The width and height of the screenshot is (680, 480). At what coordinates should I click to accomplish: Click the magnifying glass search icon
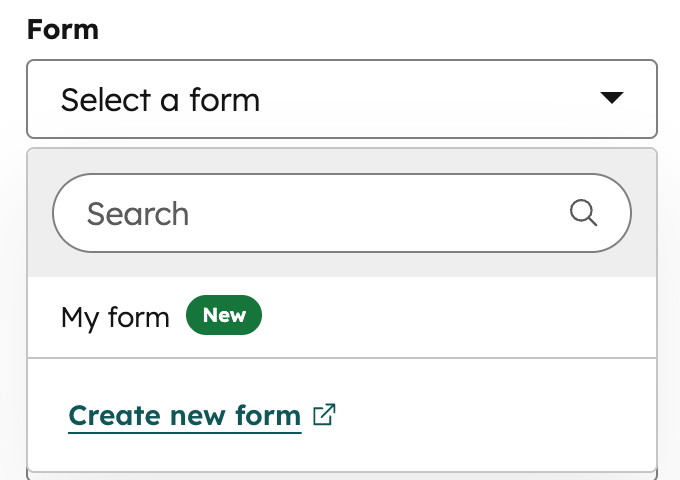click(583, 213)
